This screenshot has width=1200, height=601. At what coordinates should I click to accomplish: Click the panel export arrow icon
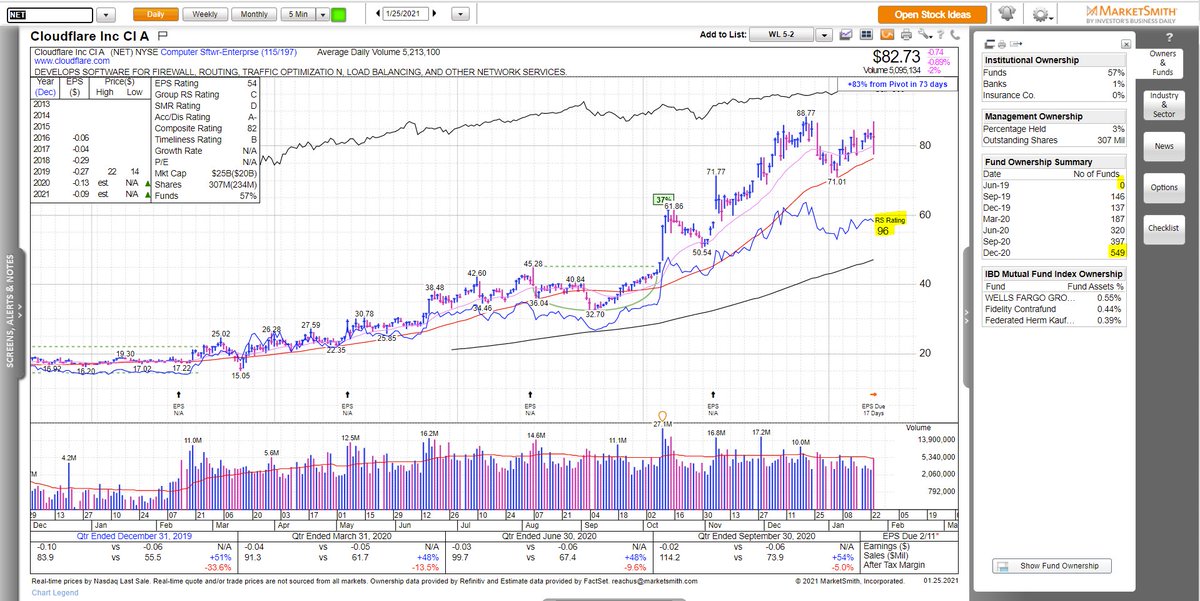[1017, 44]
